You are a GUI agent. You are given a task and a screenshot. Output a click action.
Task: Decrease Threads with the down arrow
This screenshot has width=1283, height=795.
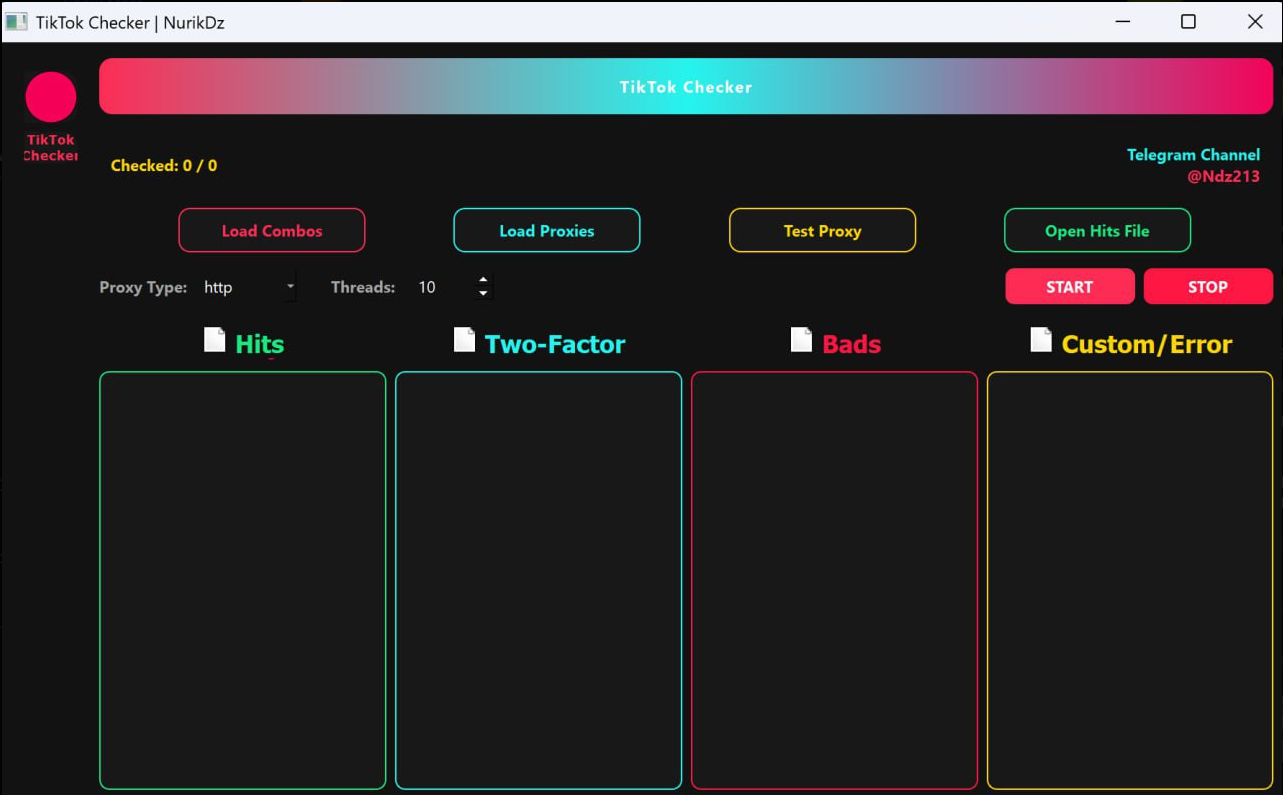pyautogui.click(x=484, y=294)
